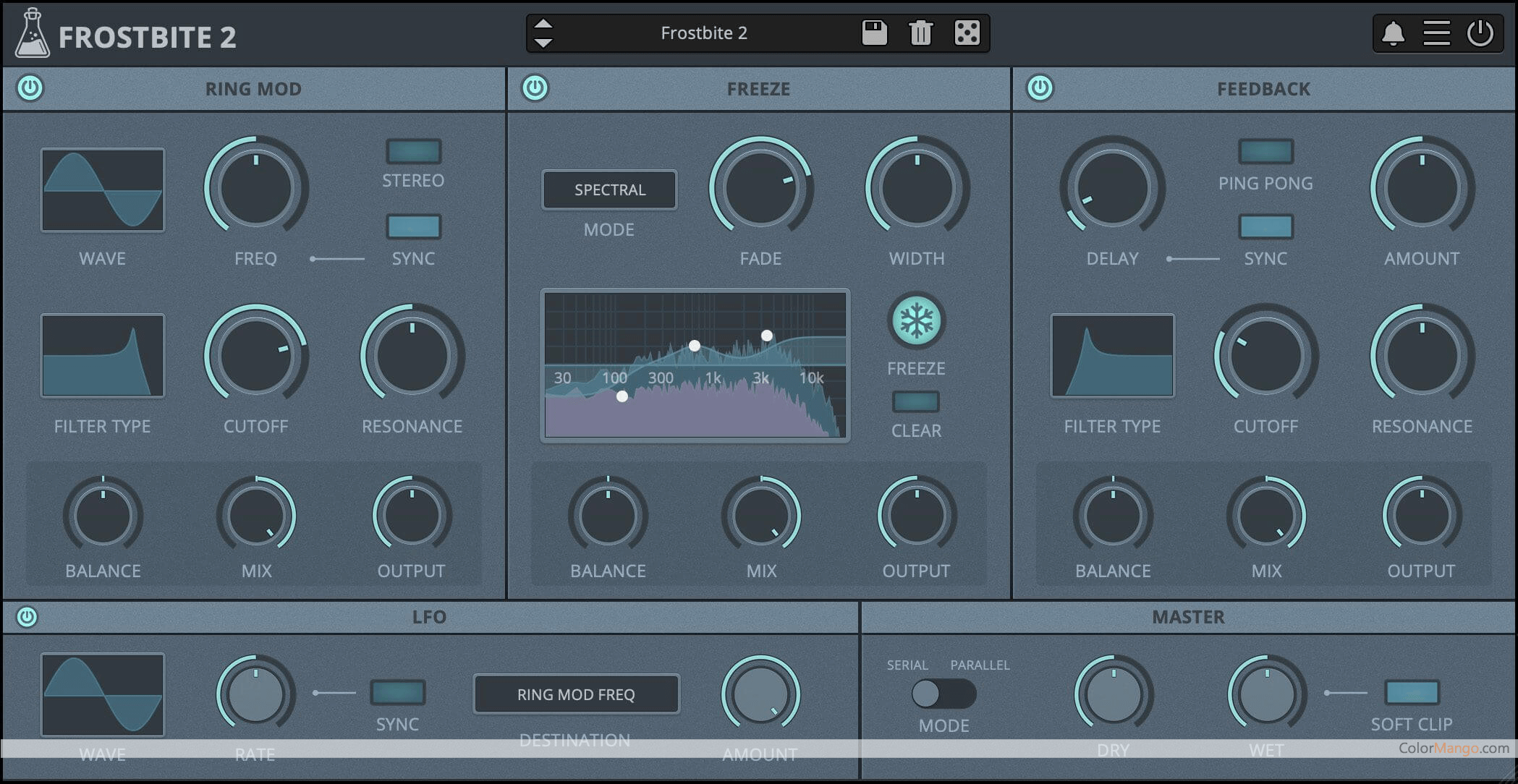
Task: Toggle the Soft Clip button
Action: coord(1411,692)
